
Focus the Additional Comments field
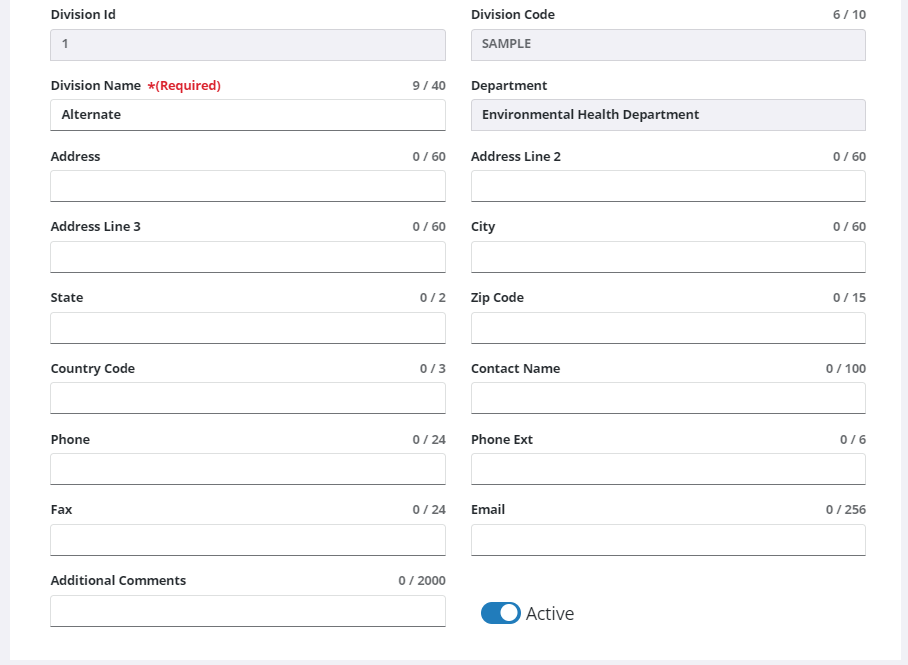point(248,611)
